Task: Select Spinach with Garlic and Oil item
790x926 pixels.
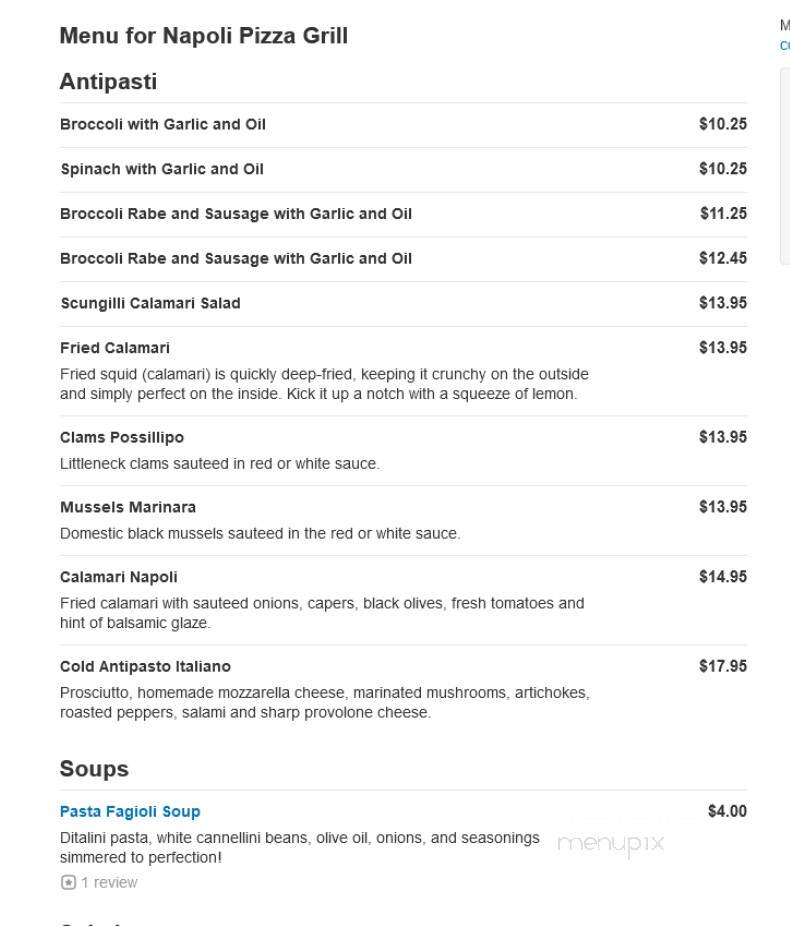Action: click(x=162, y=169)
